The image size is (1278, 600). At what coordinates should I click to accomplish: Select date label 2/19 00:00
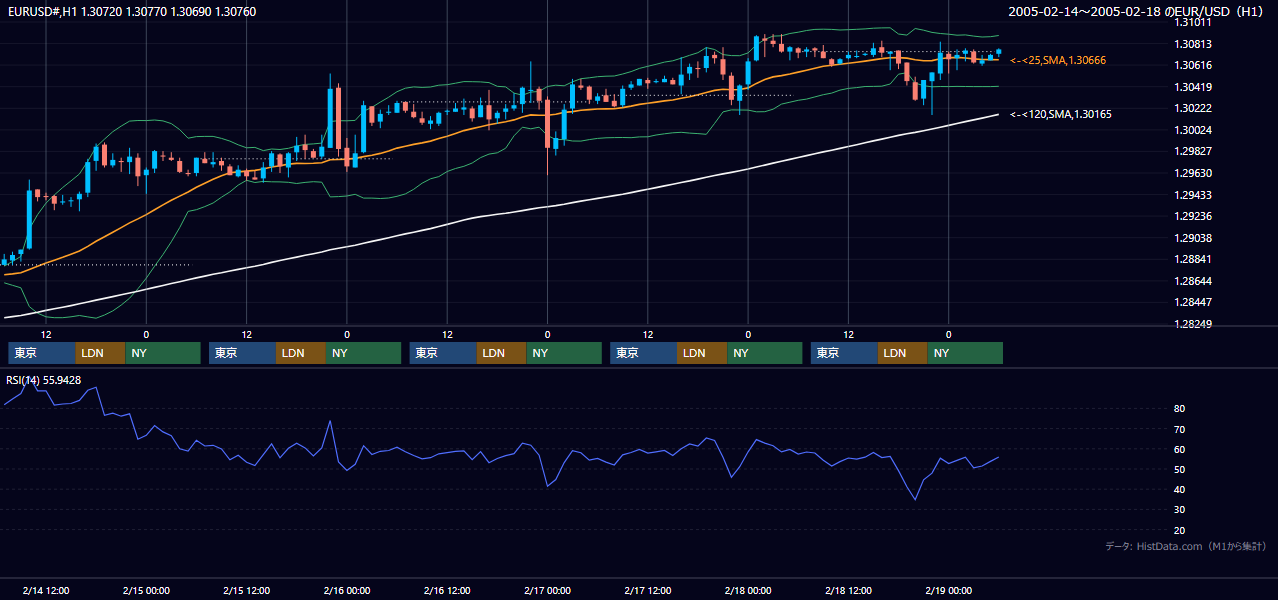(948, 591)
